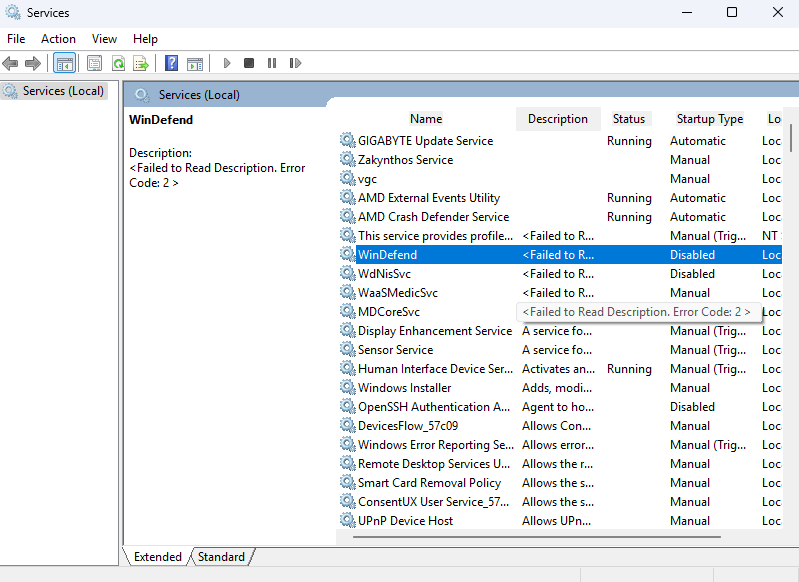Select the Human Interface Device Service name

coord(436,368)
